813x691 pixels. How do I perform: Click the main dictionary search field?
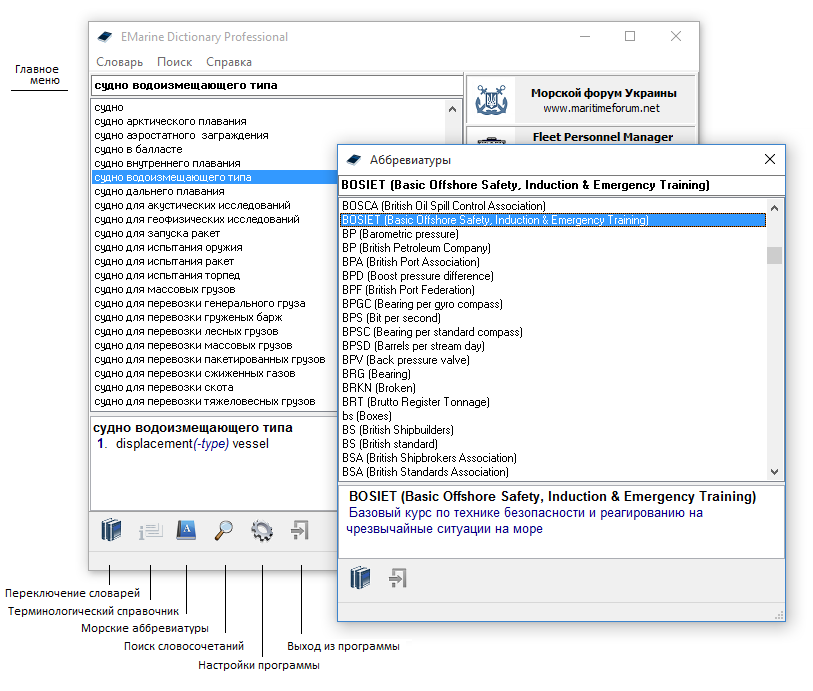tap(276, 86)
